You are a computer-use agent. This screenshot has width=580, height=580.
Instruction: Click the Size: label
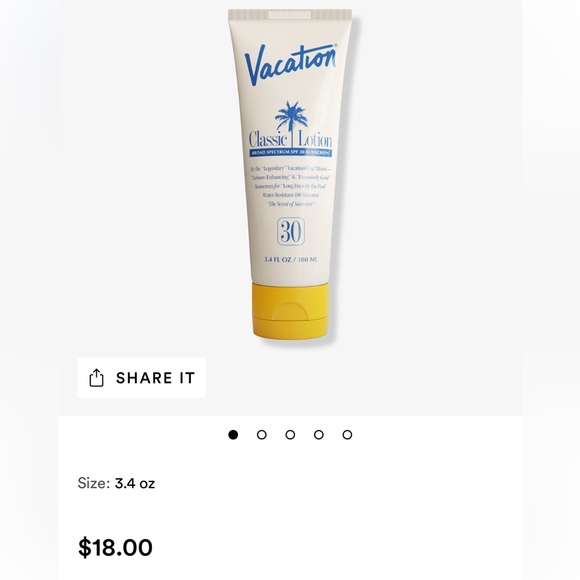(x=94, y=483)
